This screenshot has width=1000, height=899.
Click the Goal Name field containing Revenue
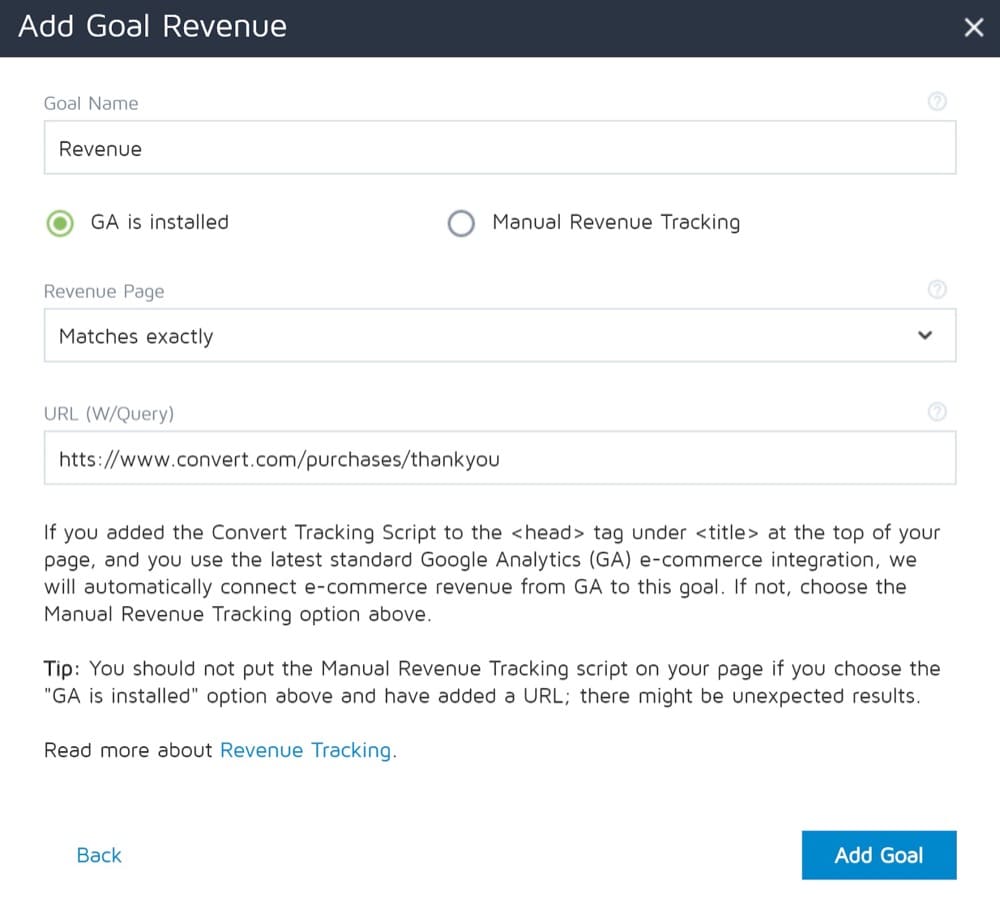499,149
